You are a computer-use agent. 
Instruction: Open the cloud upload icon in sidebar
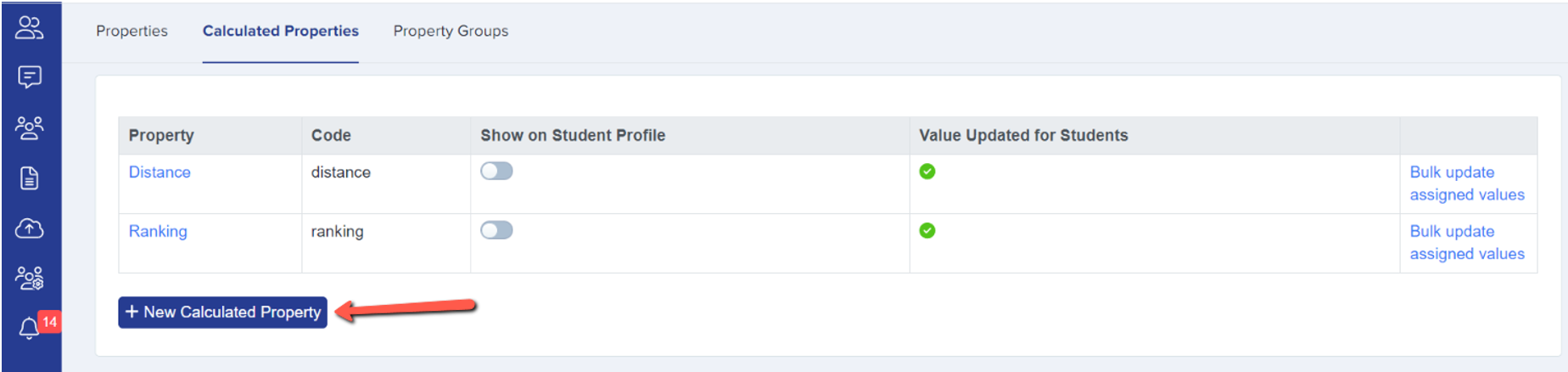30,228
